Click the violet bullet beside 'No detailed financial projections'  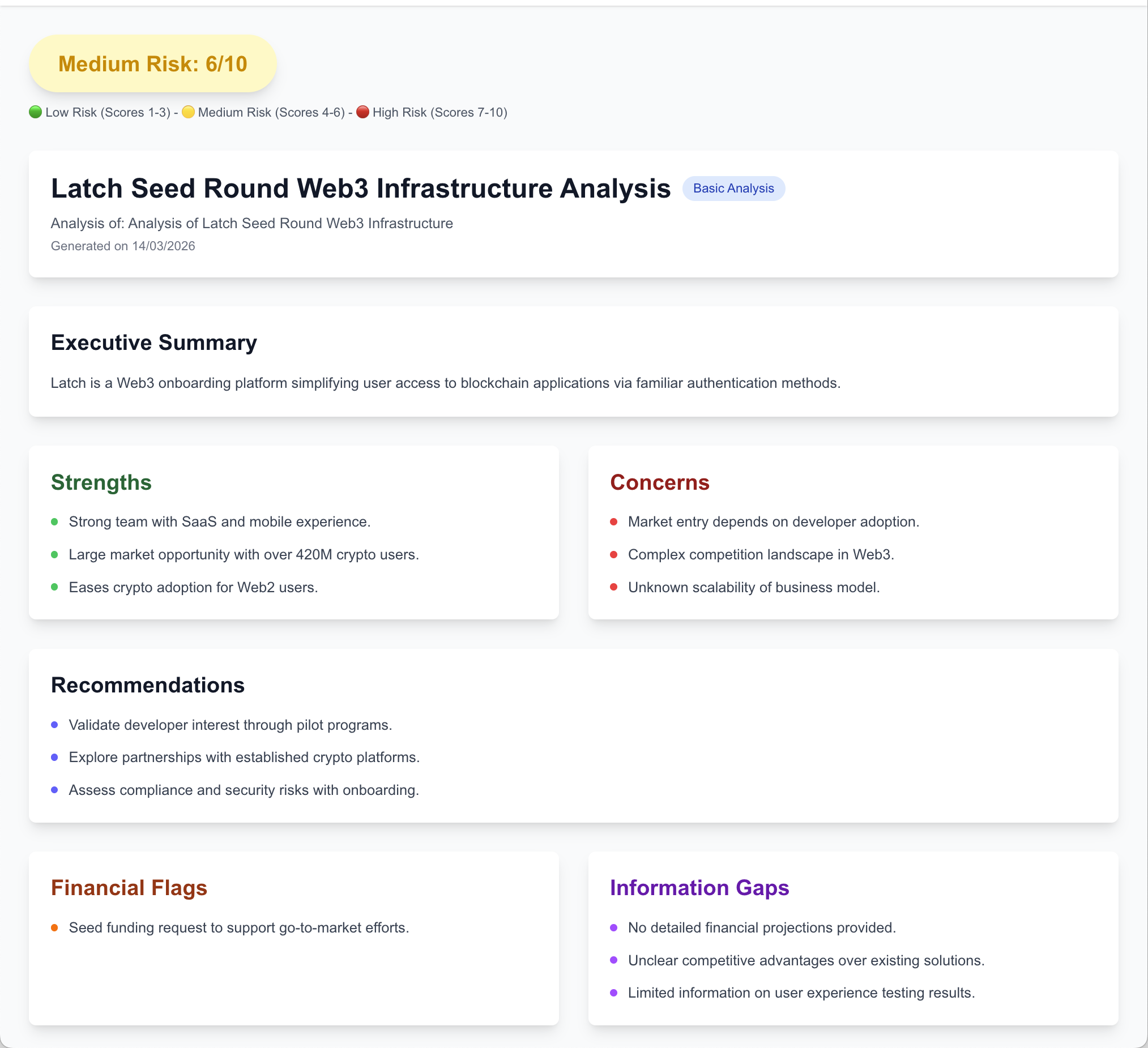pos(614,927)
